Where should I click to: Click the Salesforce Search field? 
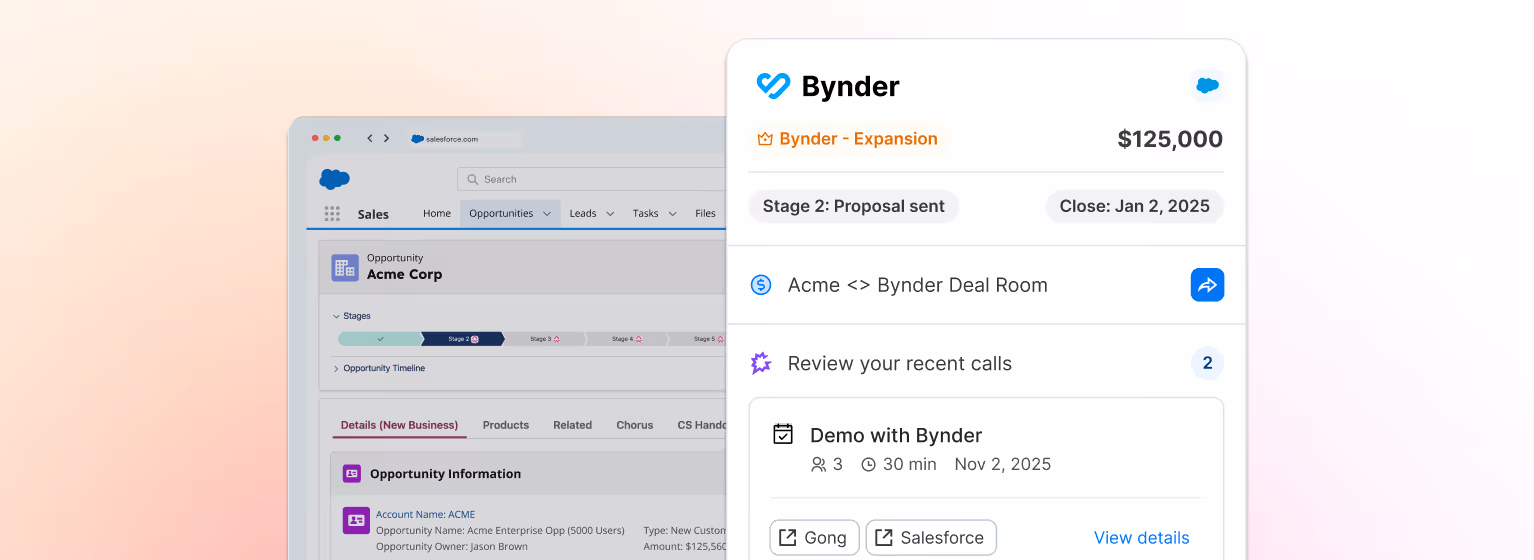(x=592, y=179)
